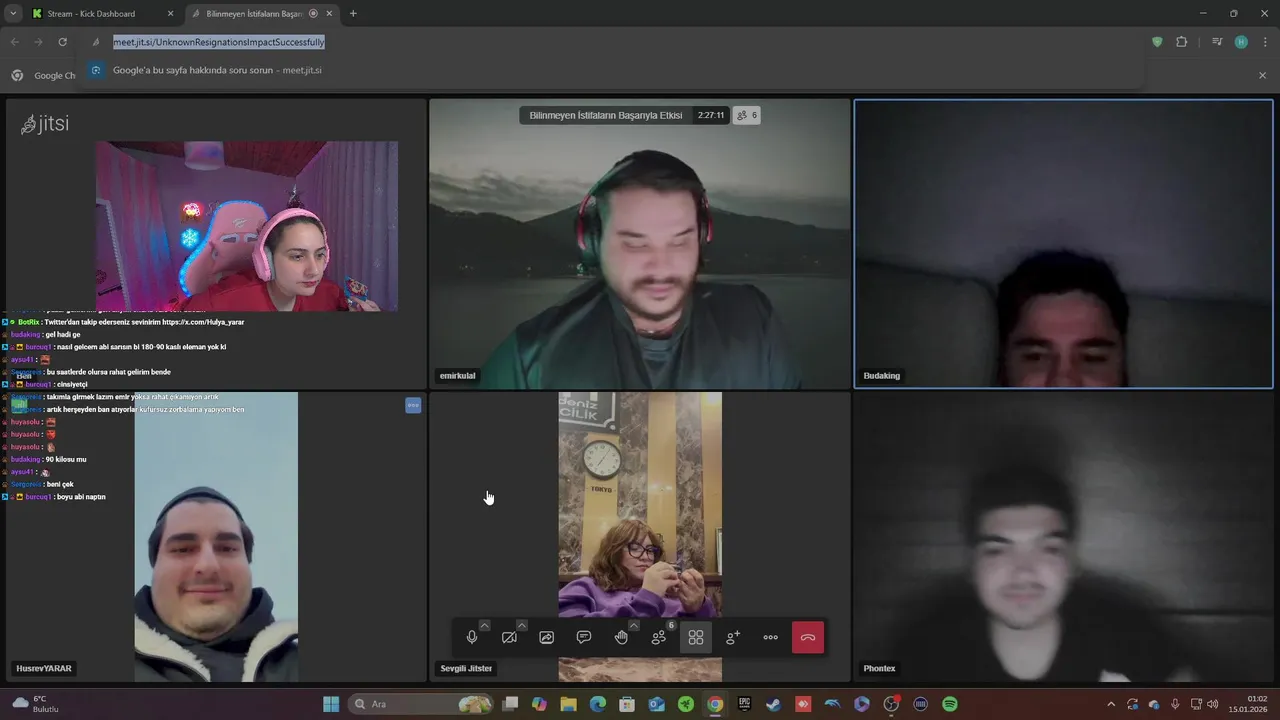Go forward with the browser arrow

[38, 42]
